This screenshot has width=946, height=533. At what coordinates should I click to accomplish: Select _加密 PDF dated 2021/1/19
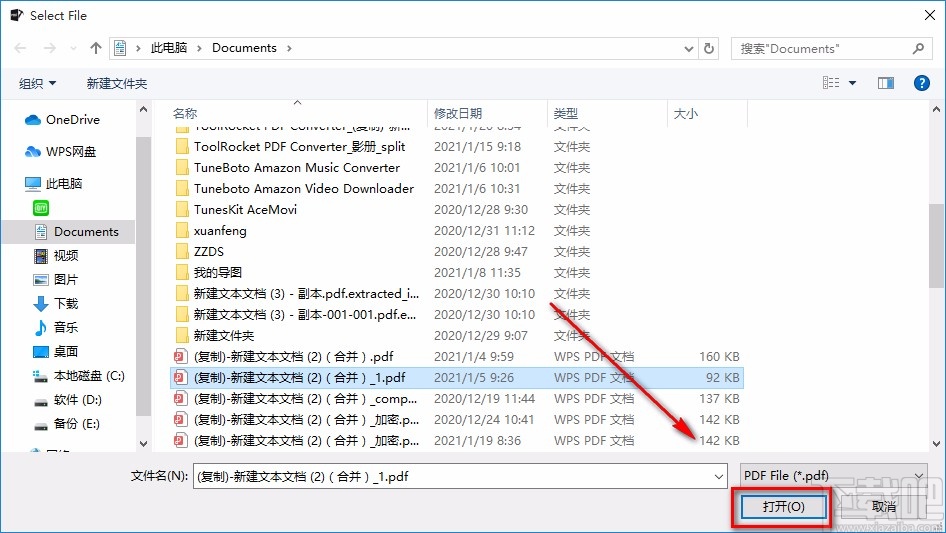(x=457, y=441)
